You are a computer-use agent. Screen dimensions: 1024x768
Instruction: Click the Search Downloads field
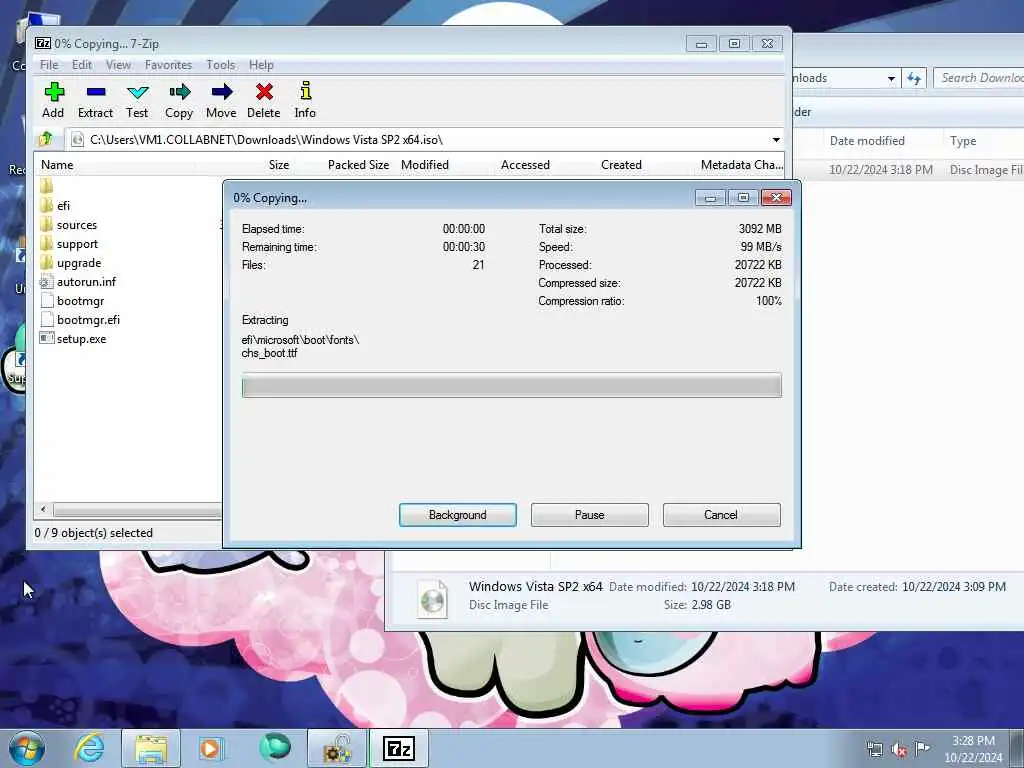[x=978, y=78]
